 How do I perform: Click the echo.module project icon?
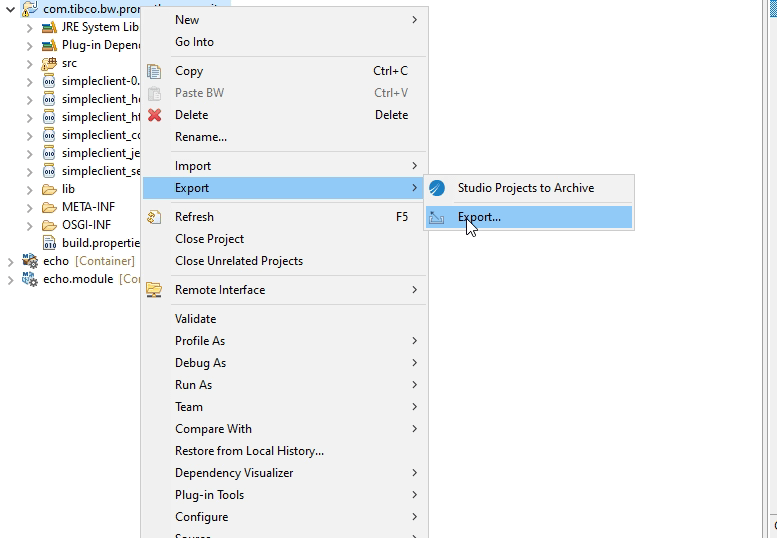click(x=30, y=279)
